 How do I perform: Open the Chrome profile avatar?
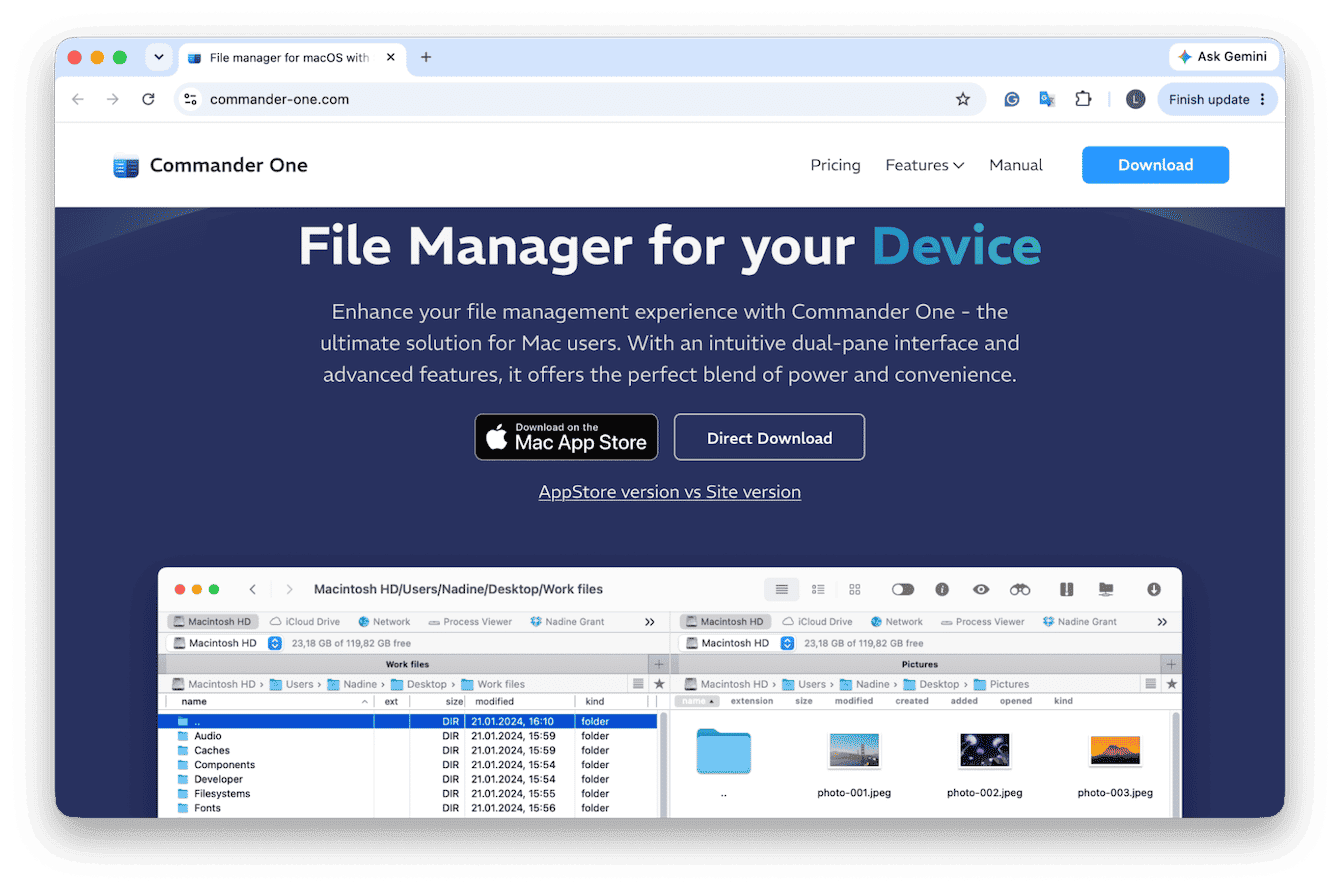(1135, 99)
